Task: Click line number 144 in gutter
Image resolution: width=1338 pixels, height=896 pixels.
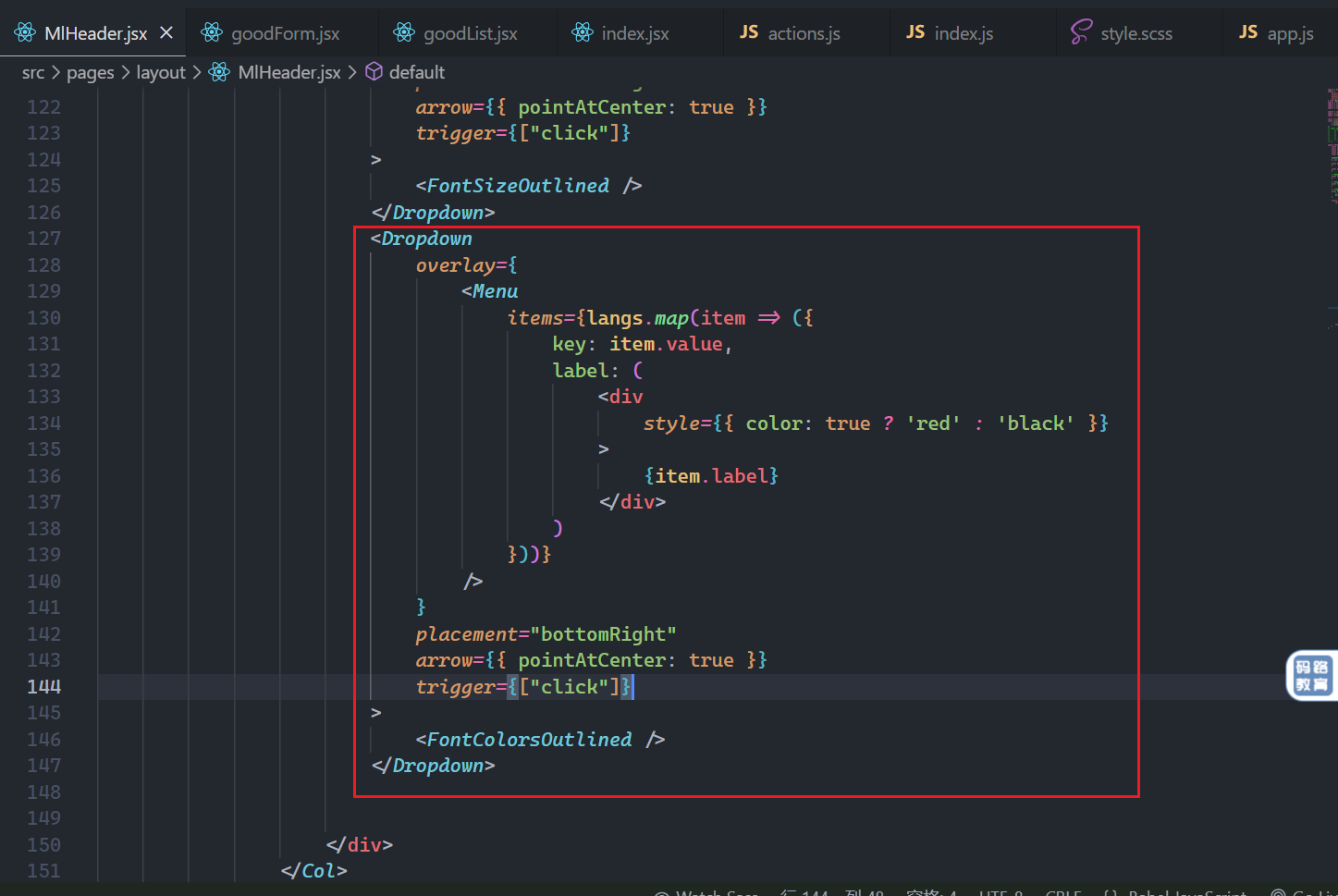Action: (x=43, y=687)
